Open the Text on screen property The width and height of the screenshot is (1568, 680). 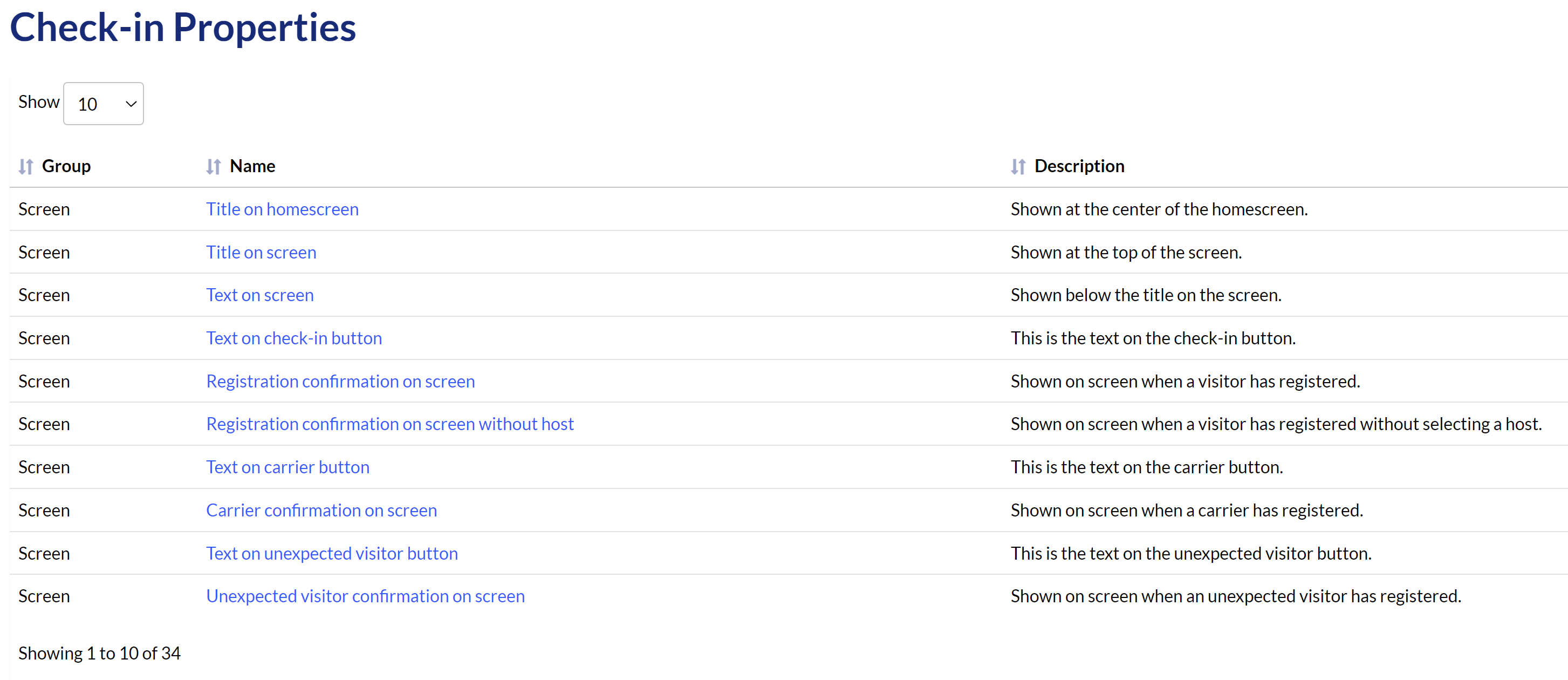coord(259,295)
